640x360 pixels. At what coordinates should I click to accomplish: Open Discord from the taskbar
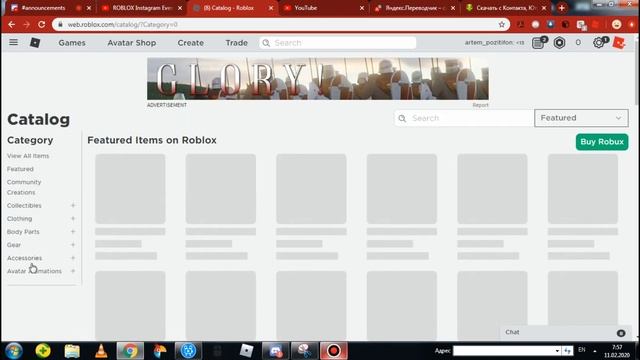click(x=276, y=351)
